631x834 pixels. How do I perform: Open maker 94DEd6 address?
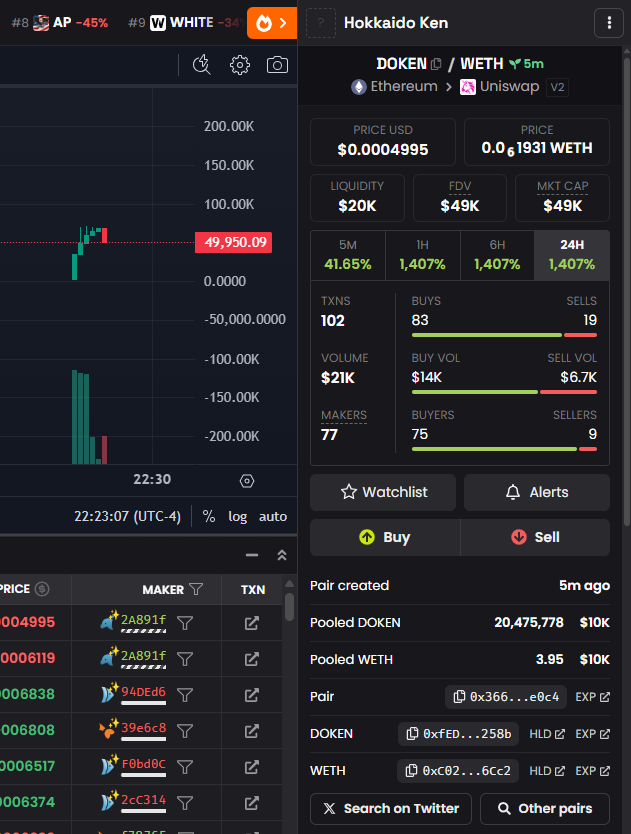(143, 692)
